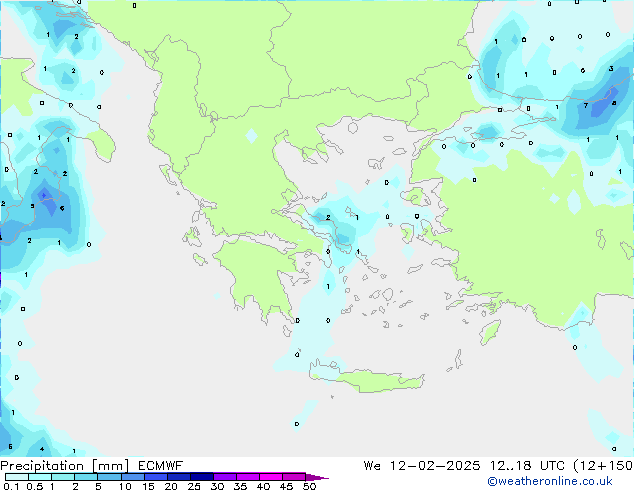Pick the 1–2 mm legend color swatch
Image resolution: width=634 pixels, height=490 pixels.
tap(63, 477)
